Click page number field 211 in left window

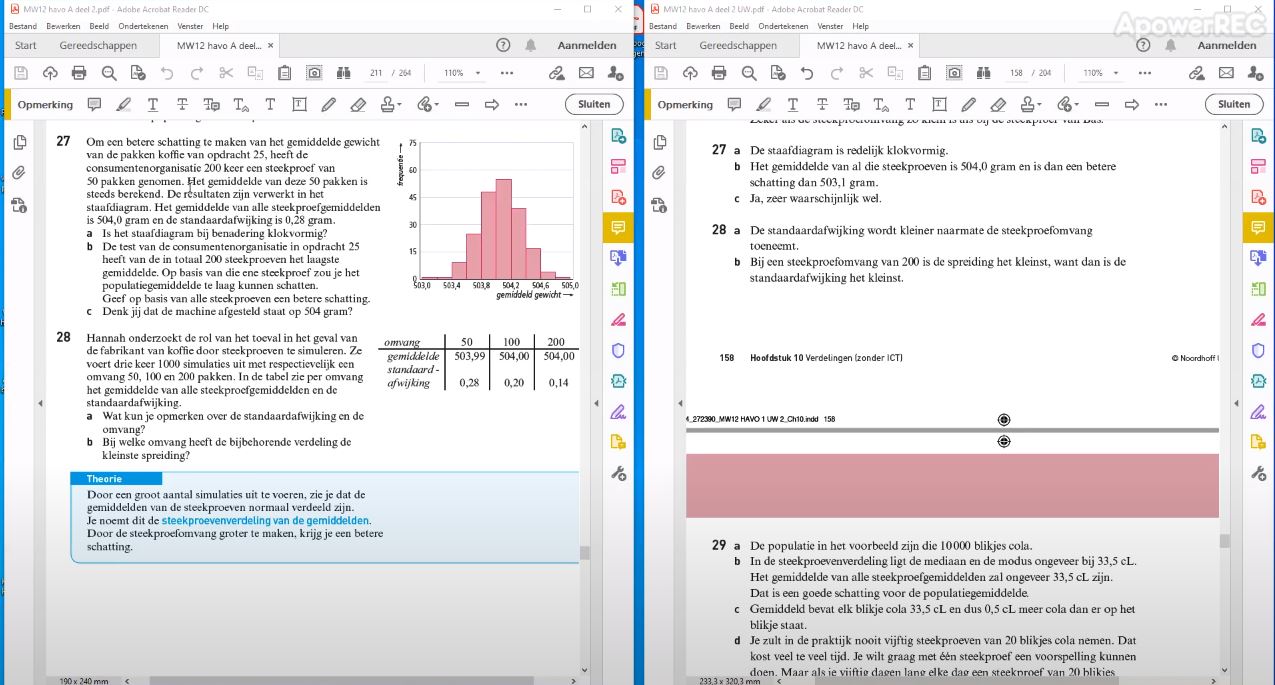point(376,73)
